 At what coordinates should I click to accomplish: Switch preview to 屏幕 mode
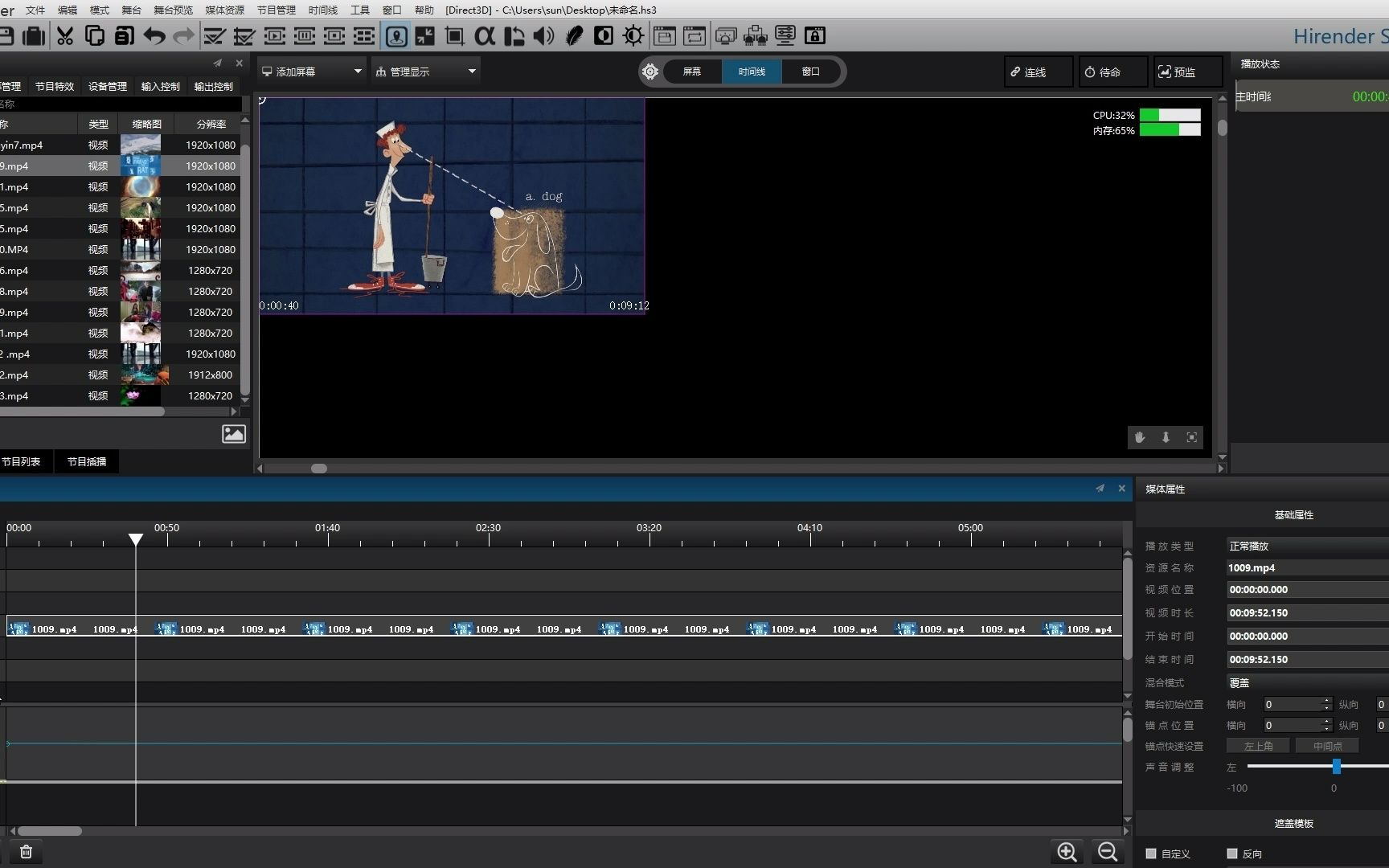coord(692,72)
